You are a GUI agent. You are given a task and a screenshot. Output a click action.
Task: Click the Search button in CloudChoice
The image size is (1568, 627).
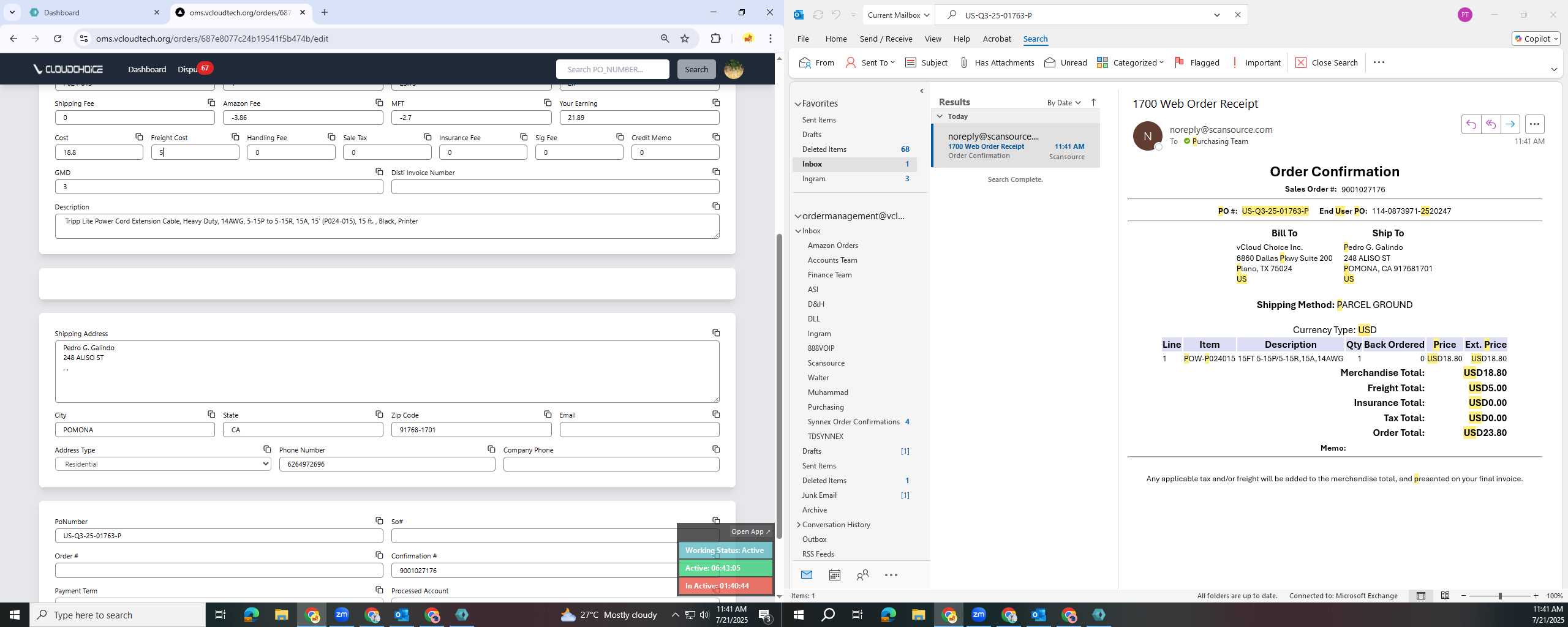(x=696, y=69)
